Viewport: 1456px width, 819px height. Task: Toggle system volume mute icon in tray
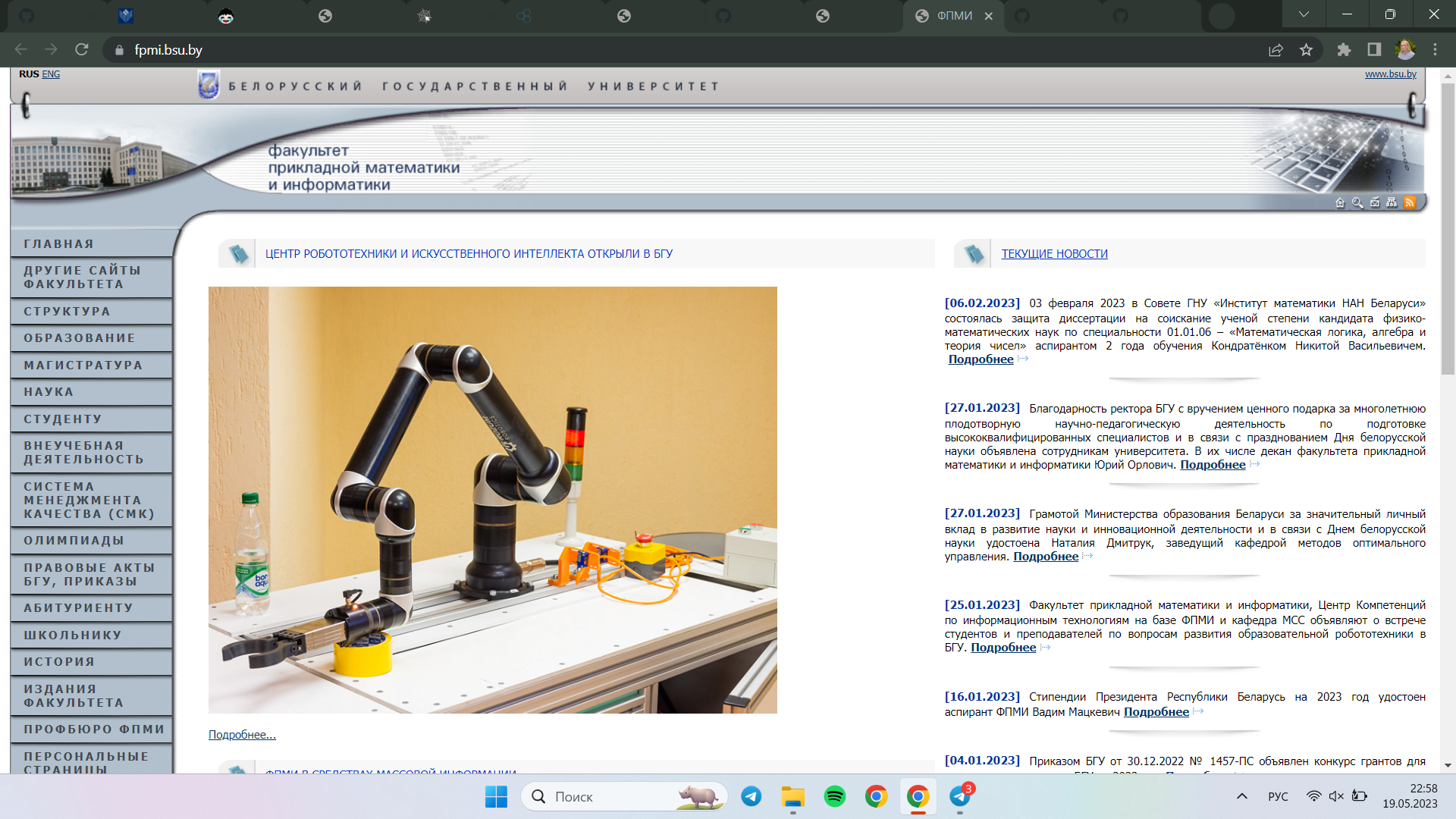coord(1336,796)
